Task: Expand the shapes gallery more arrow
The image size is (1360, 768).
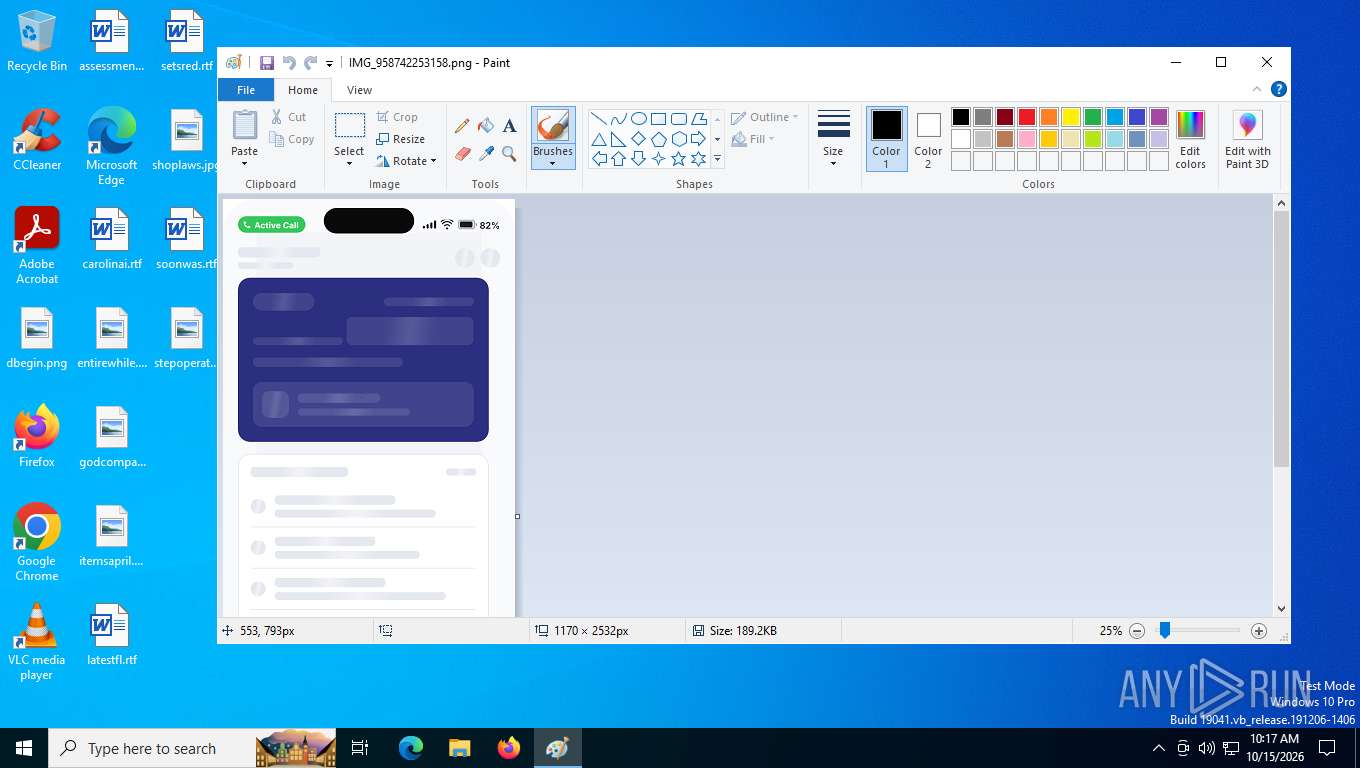Action: (x=717, y=159)
